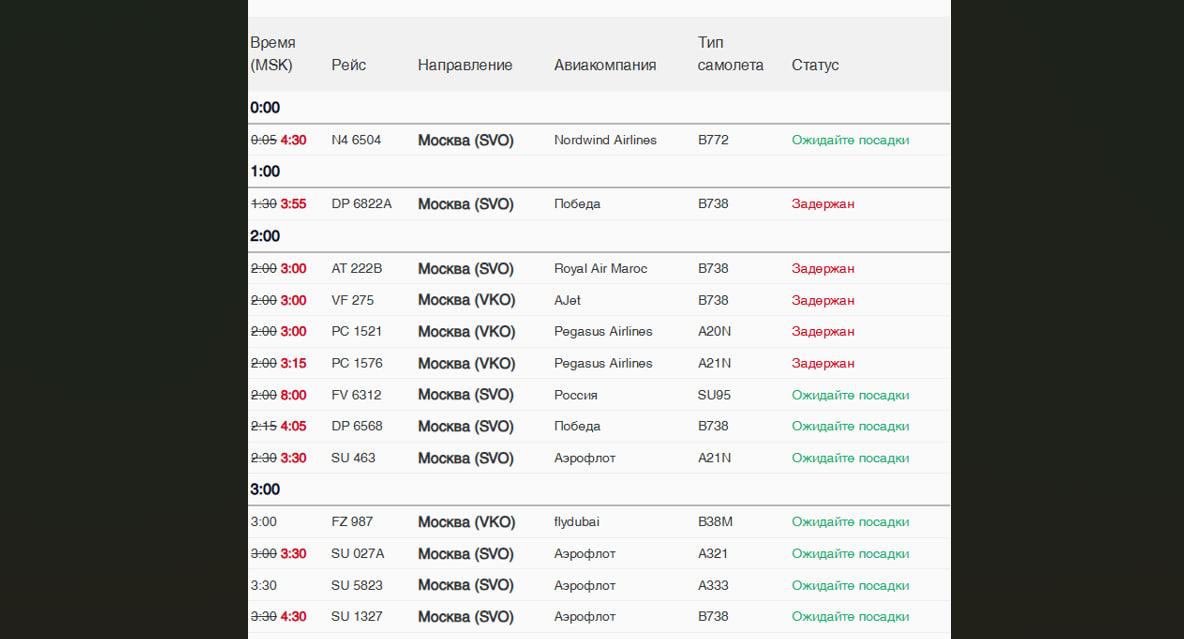This screenshot has width=1184, height=639.
Task: Click aircraft type B38M
Action: pyautogui.click(x=715, y=522)
